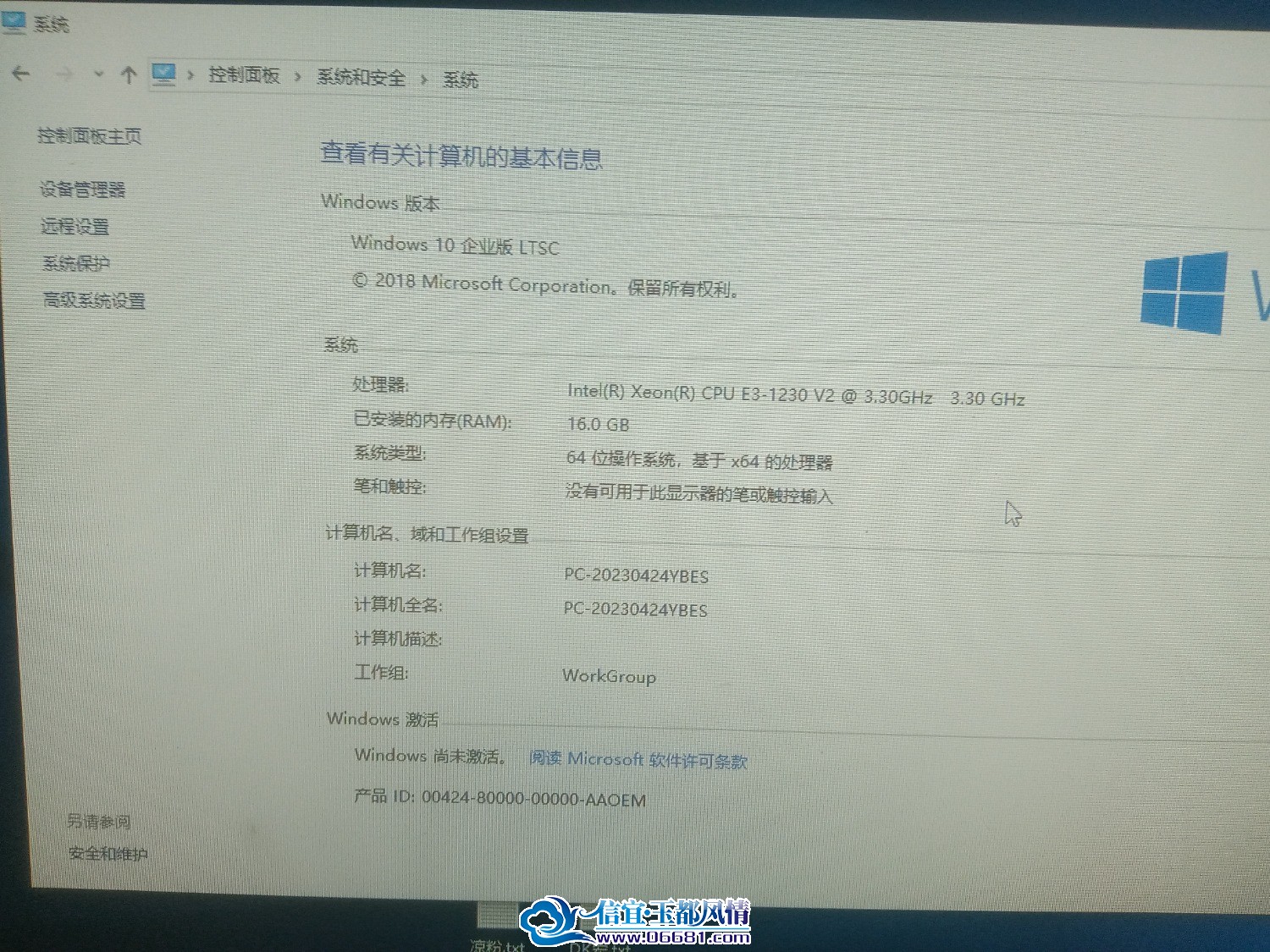Click the computer icon in address bar
The width and height of the screenshot is (1270, 952).
163,74
